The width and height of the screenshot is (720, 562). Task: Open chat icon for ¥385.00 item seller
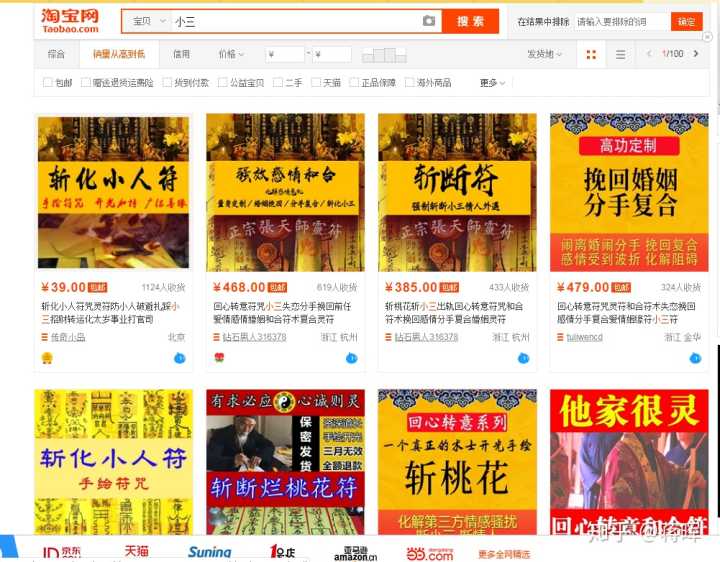point(523,358)
